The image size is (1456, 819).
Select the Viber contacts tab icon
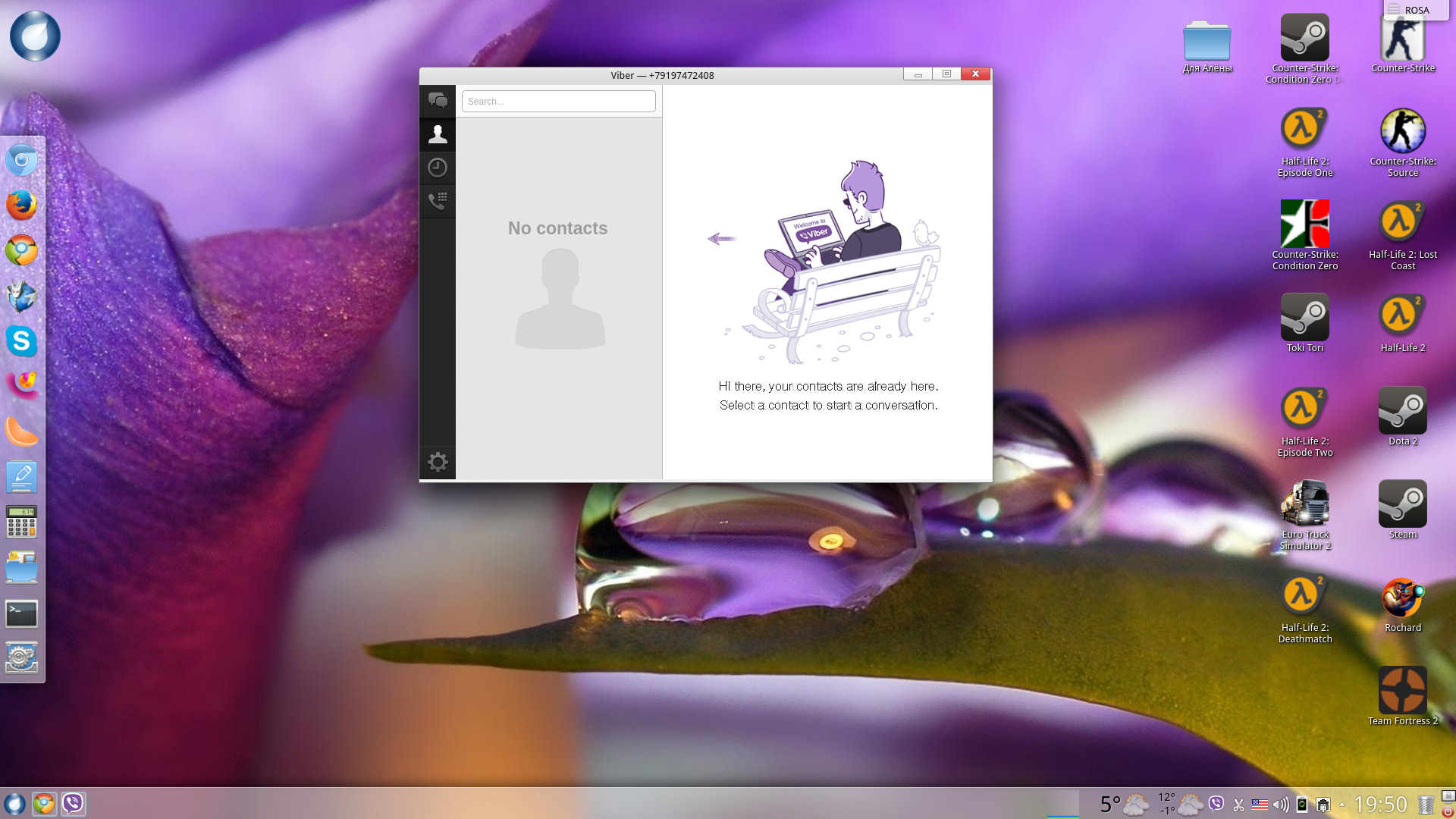[x=438, y=134]
